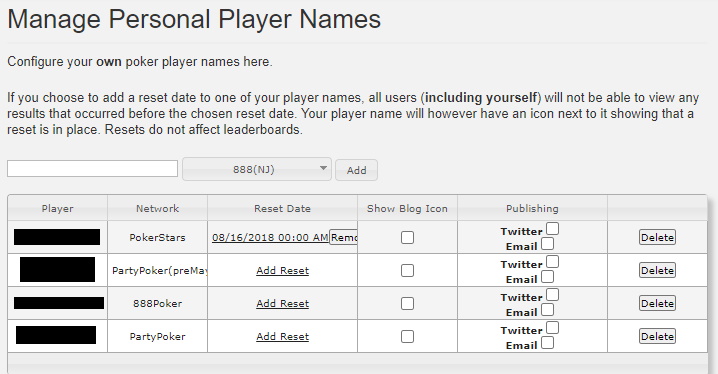The width and height of the screenshot is (718, 374).
Task: Enable Email publishing for last PartyPoker row
Action: 547,343
